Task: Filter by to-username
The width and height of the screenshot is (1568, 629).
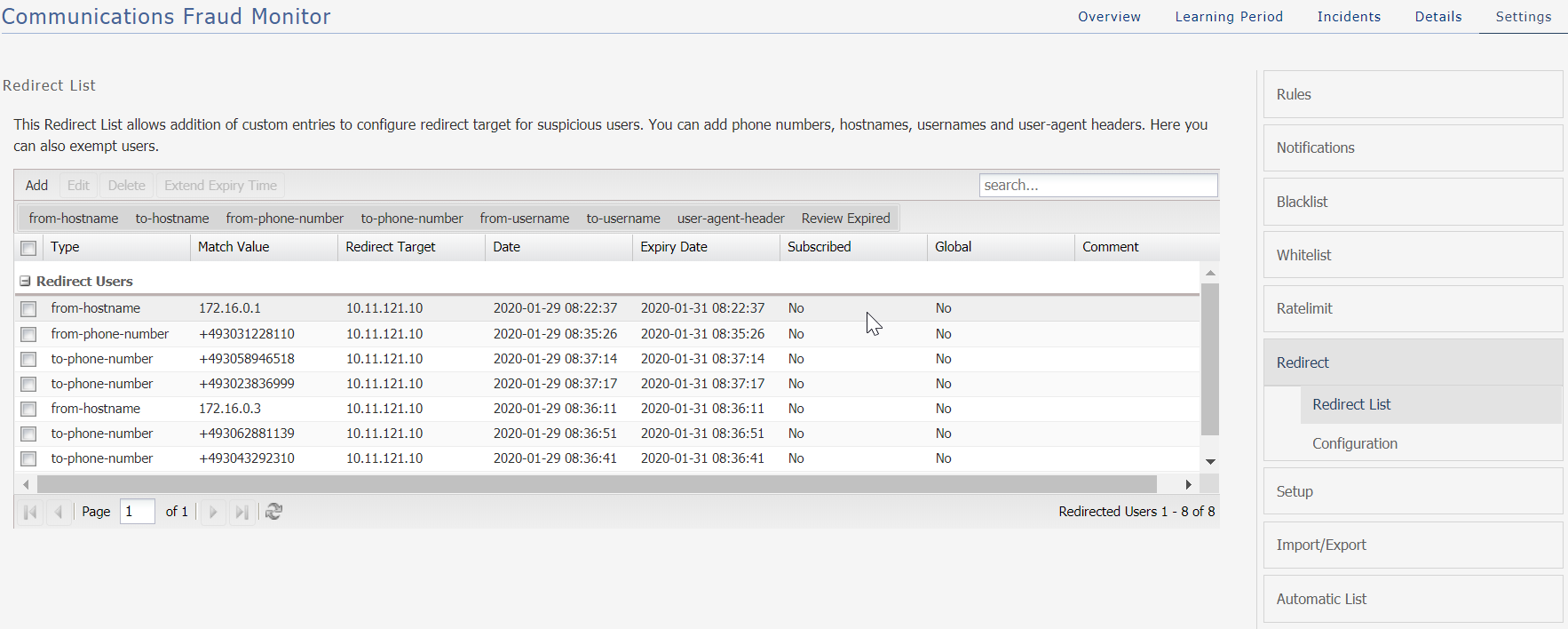Action: point(623,219)
